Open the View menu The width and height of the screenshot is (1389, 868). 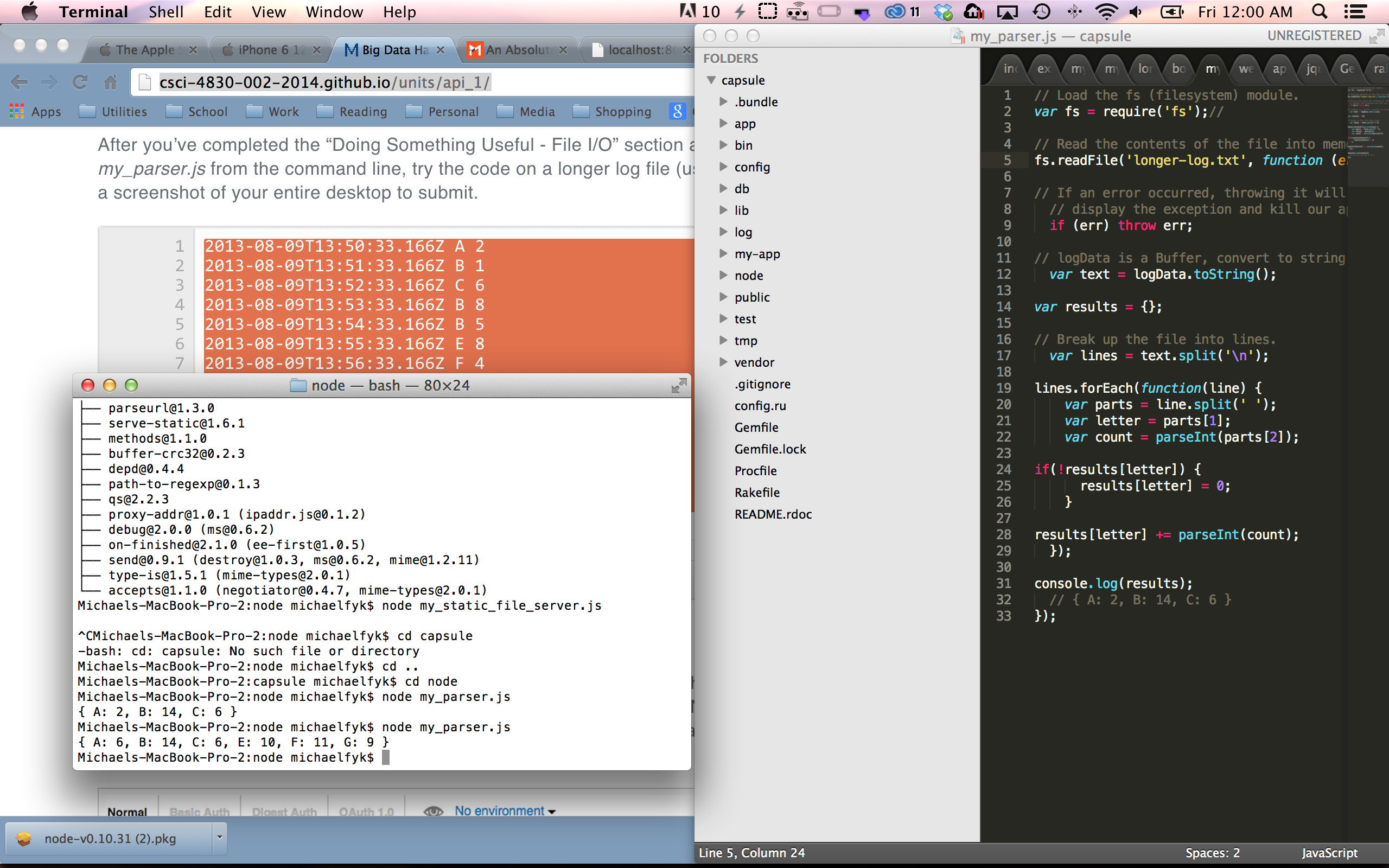point(269,11)
